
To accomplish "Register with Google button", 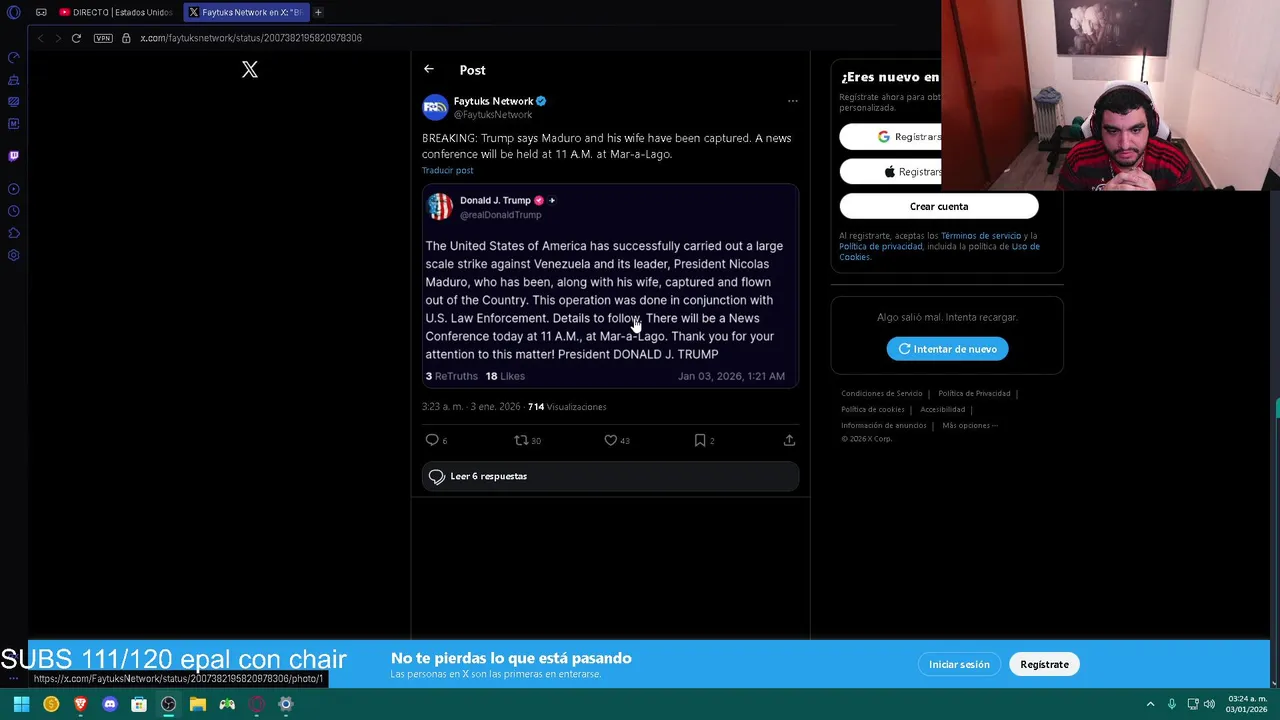I will click(890, 137).
